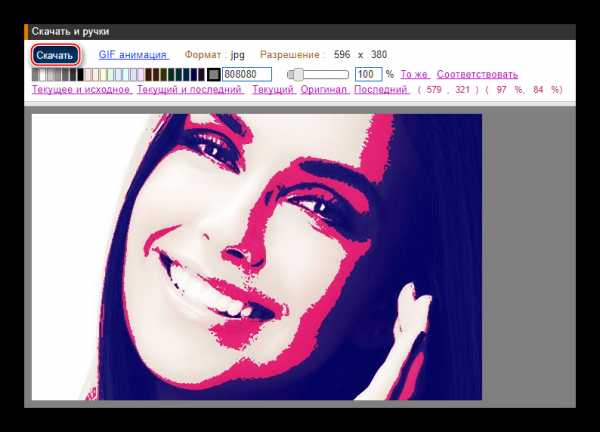Switch to the Оригинал image view
Screen dimensions: 600x432
click(x=323, y=90)
